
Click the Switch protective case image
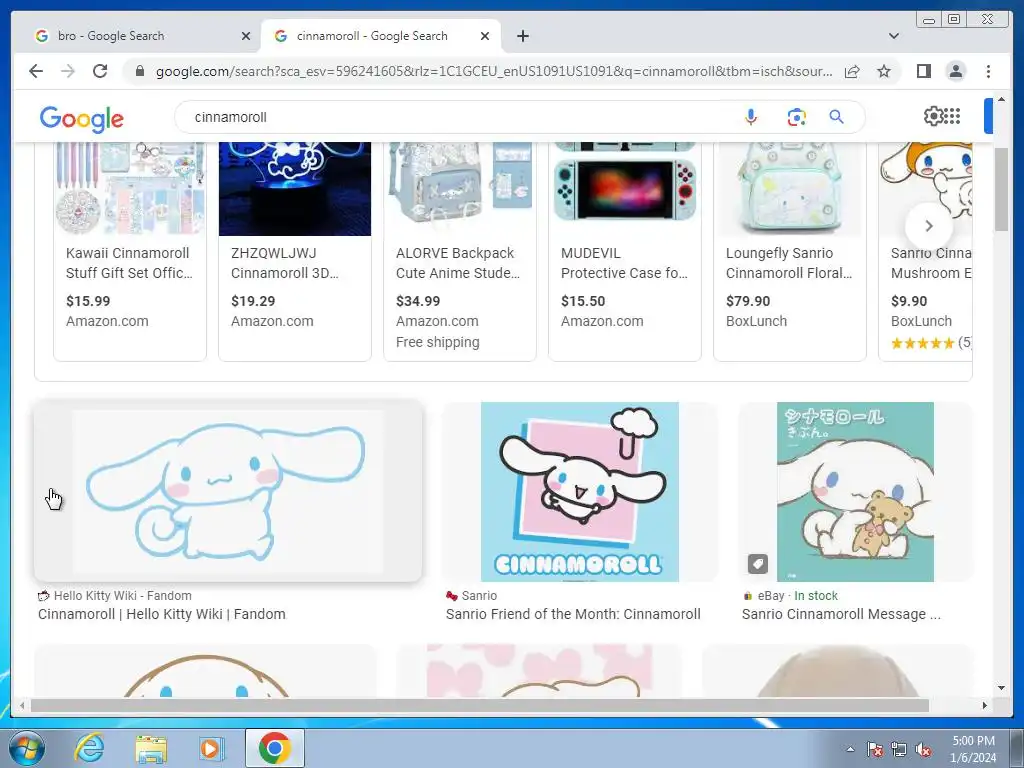click(625, 189)
